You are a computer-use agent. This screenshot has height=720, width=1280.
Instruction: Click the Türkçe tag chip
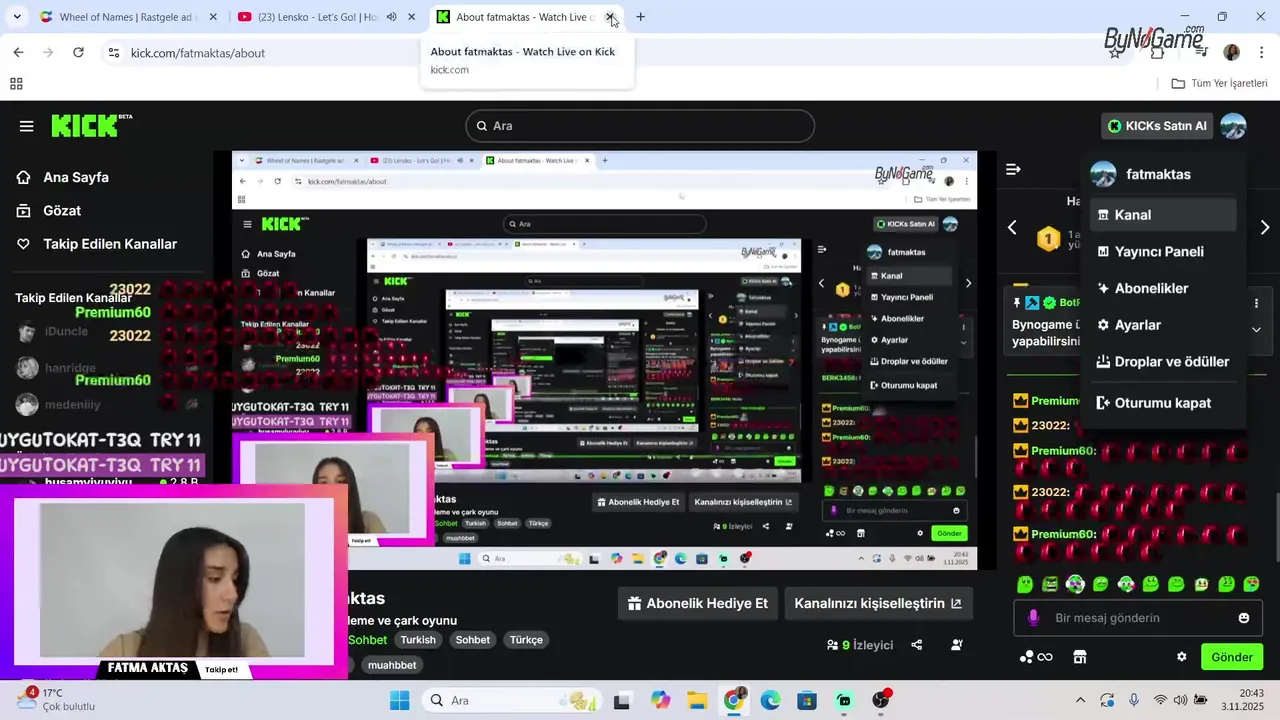[526, 640]
